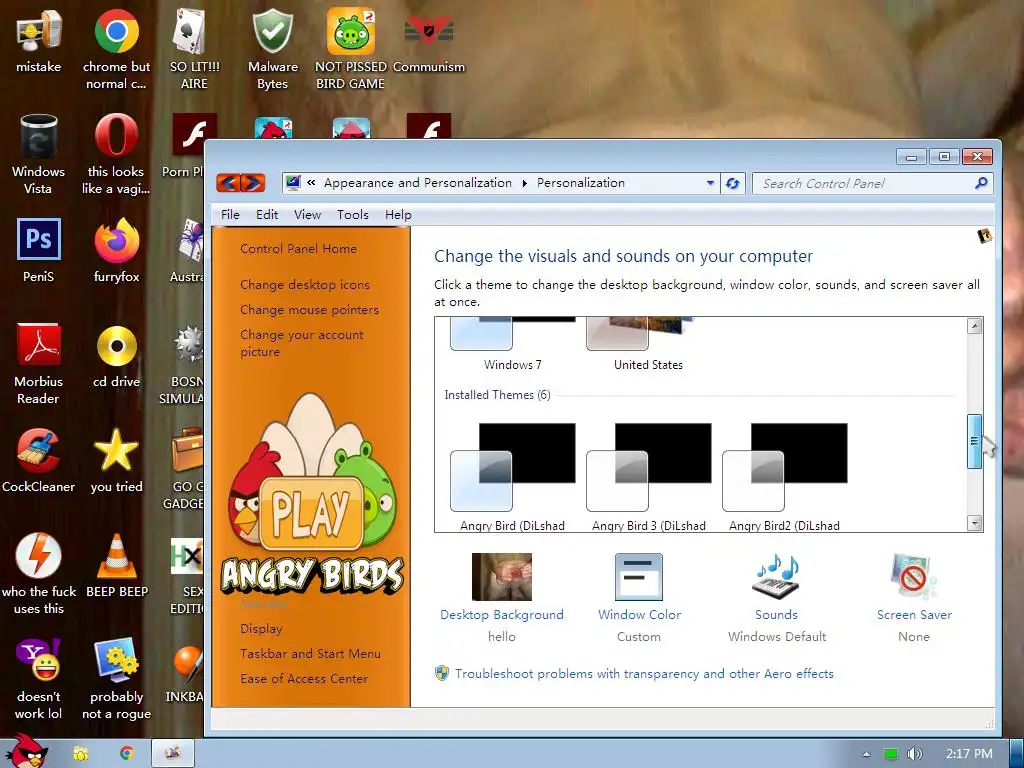Open Change your account picture link
The height and width of the screenshot is (768, 1024).
pos(302,344)
